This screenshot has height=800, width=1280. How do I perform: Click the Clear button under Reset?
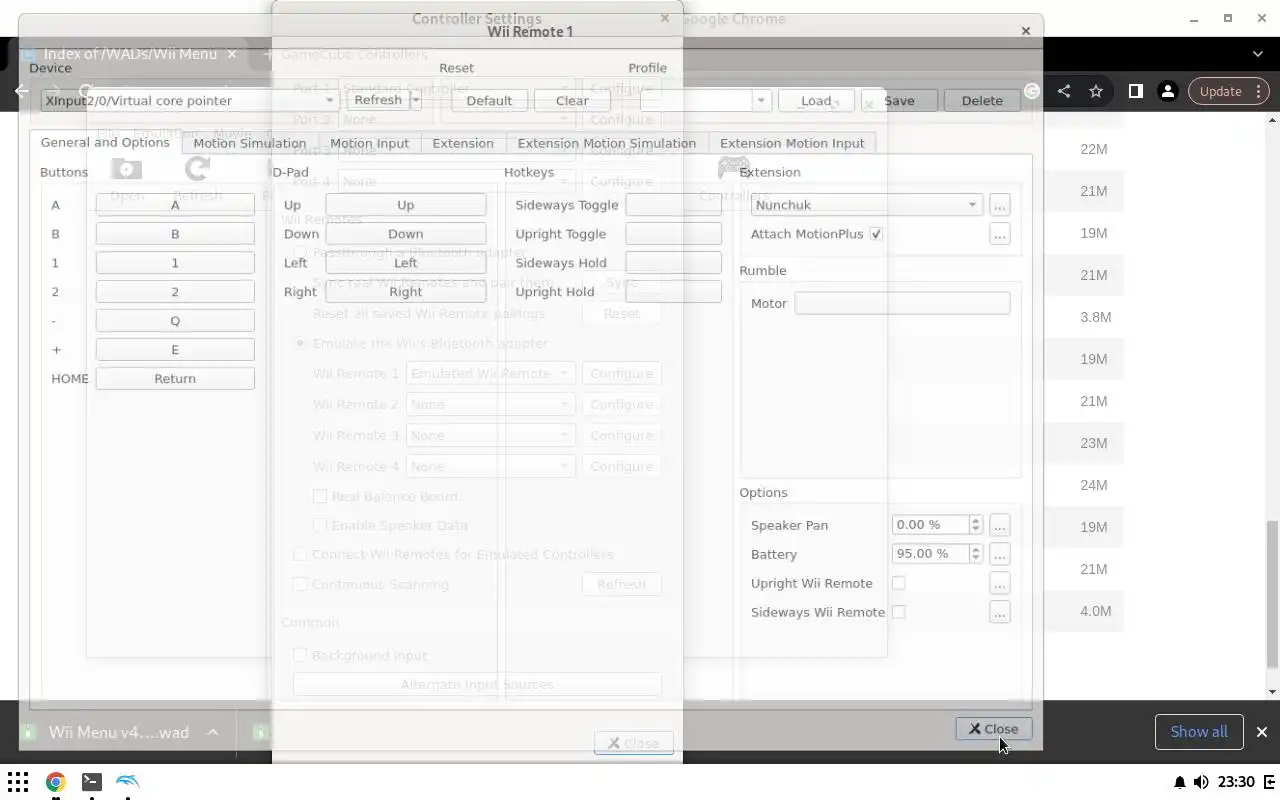click(572, 101)
